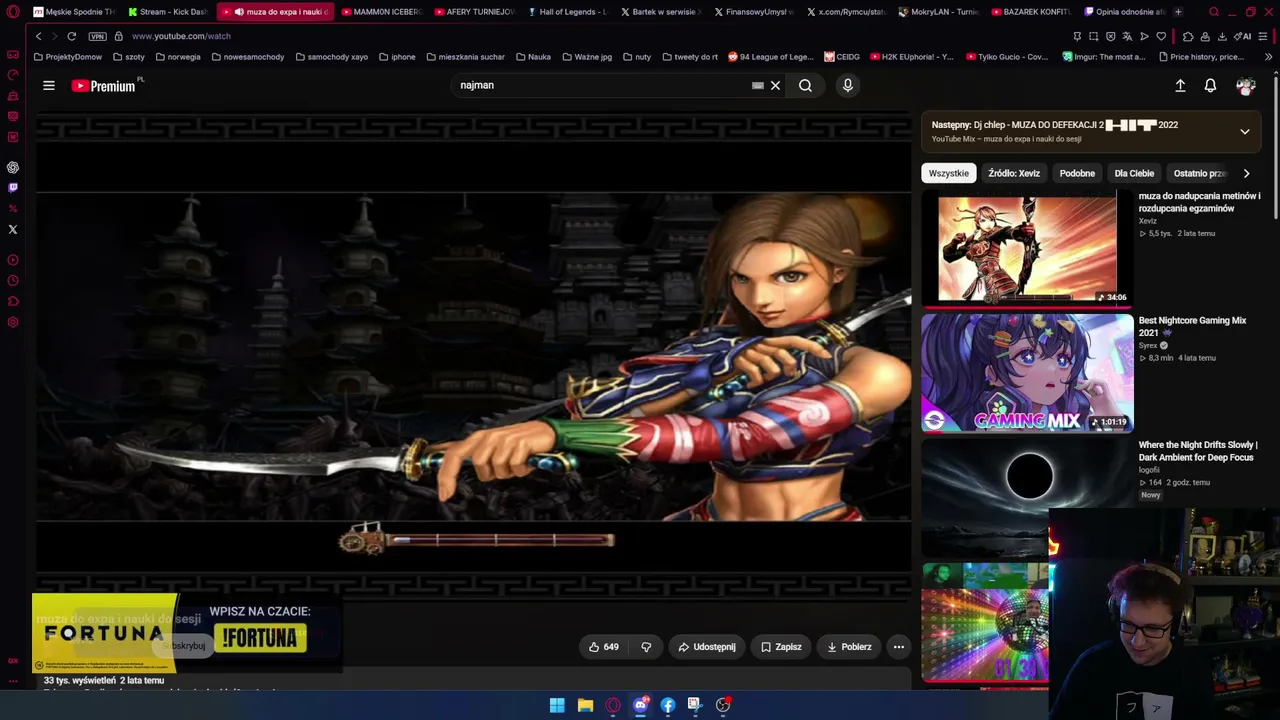This screenshot has height=720, width=1280.
Task: Open the ProjektyDomow bookmark folder
Action: pos(68,57)
